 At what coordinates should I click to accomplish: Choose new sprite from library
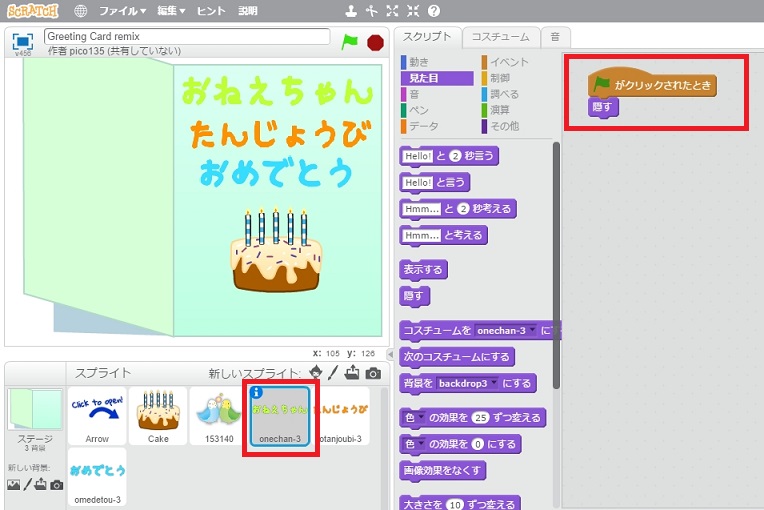pos(316,373)
